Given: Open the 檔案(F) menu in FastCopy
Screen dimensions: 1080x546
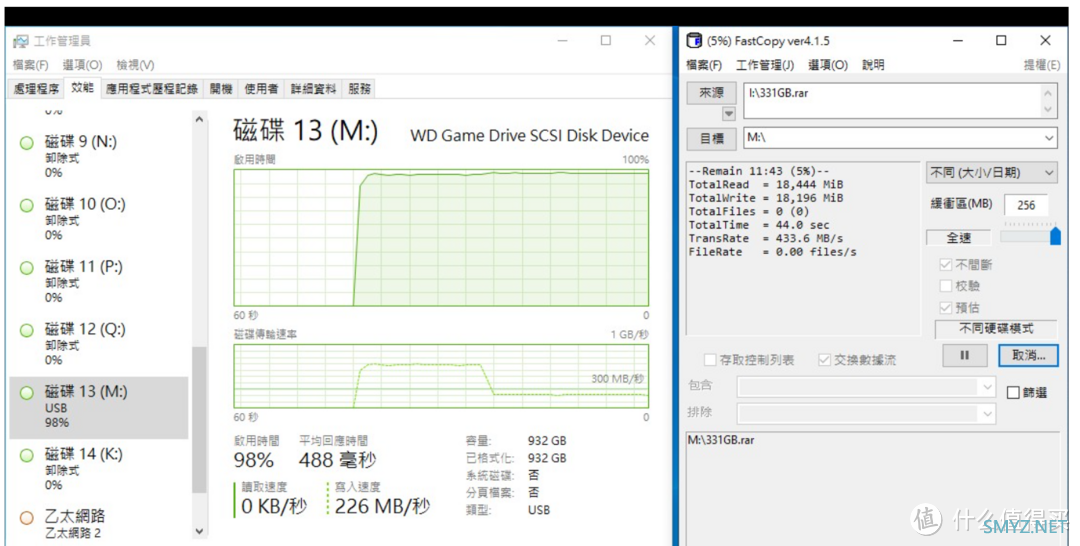Looking at the screenshot, I should [x=704, y=65].
